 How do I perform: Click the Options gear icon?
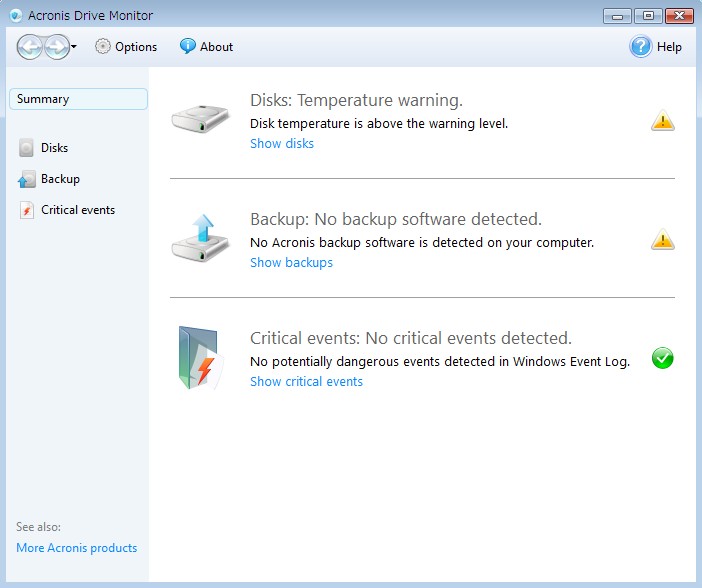(x=103, y=46)
